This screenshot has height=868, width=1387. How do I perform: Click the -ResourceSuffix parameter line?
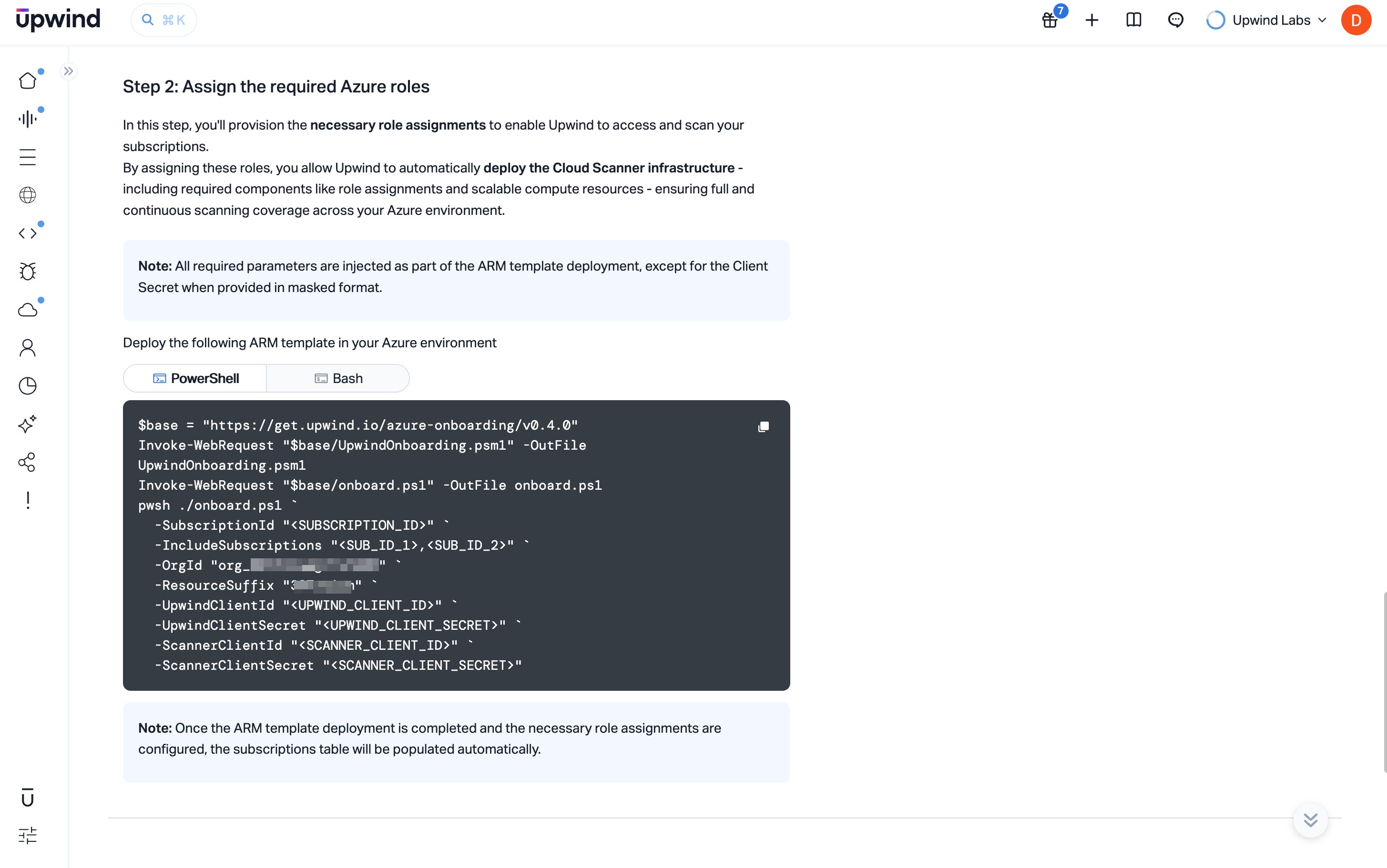tap(266, 585)
